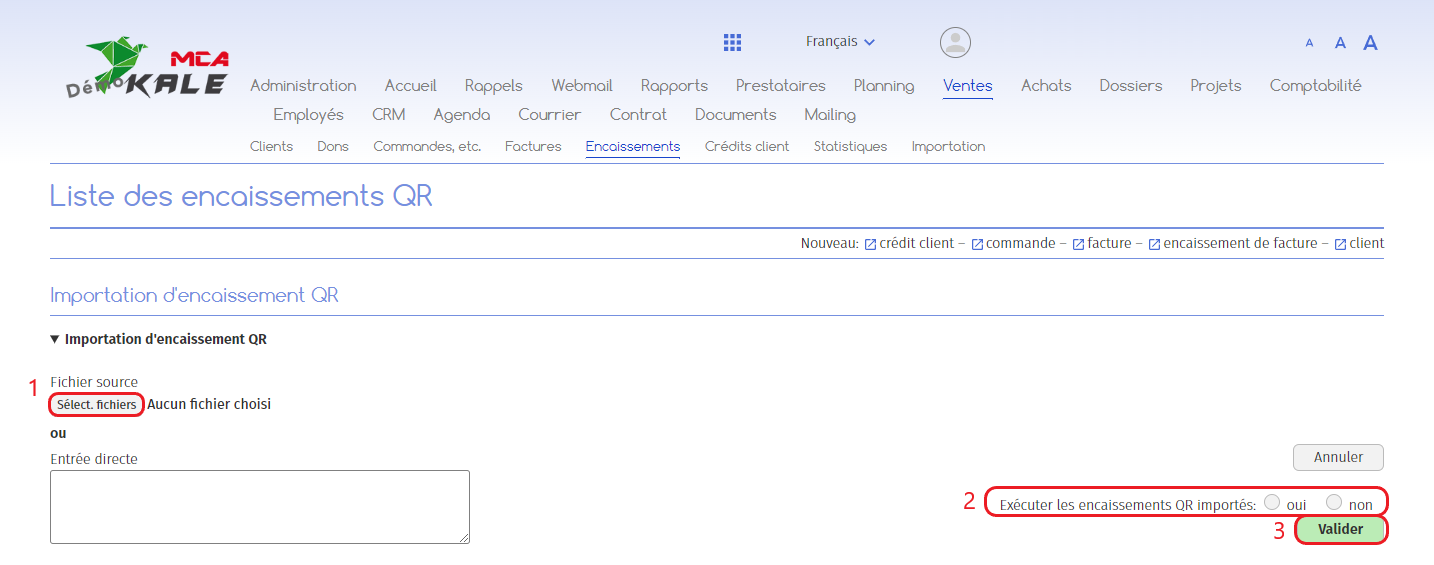Open the Ventes menu
Screen dimensions: 1434x565
tap(968, 86)
